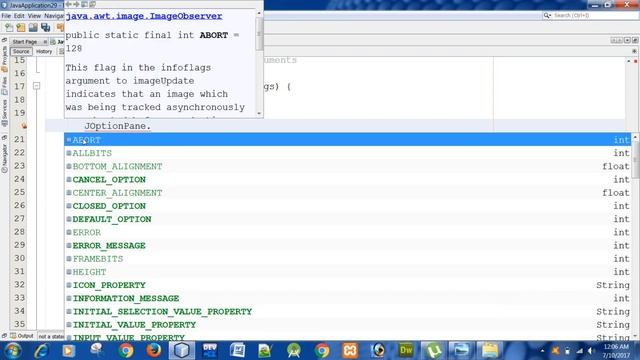Select ERROR in the completion list

click(348, 232)
